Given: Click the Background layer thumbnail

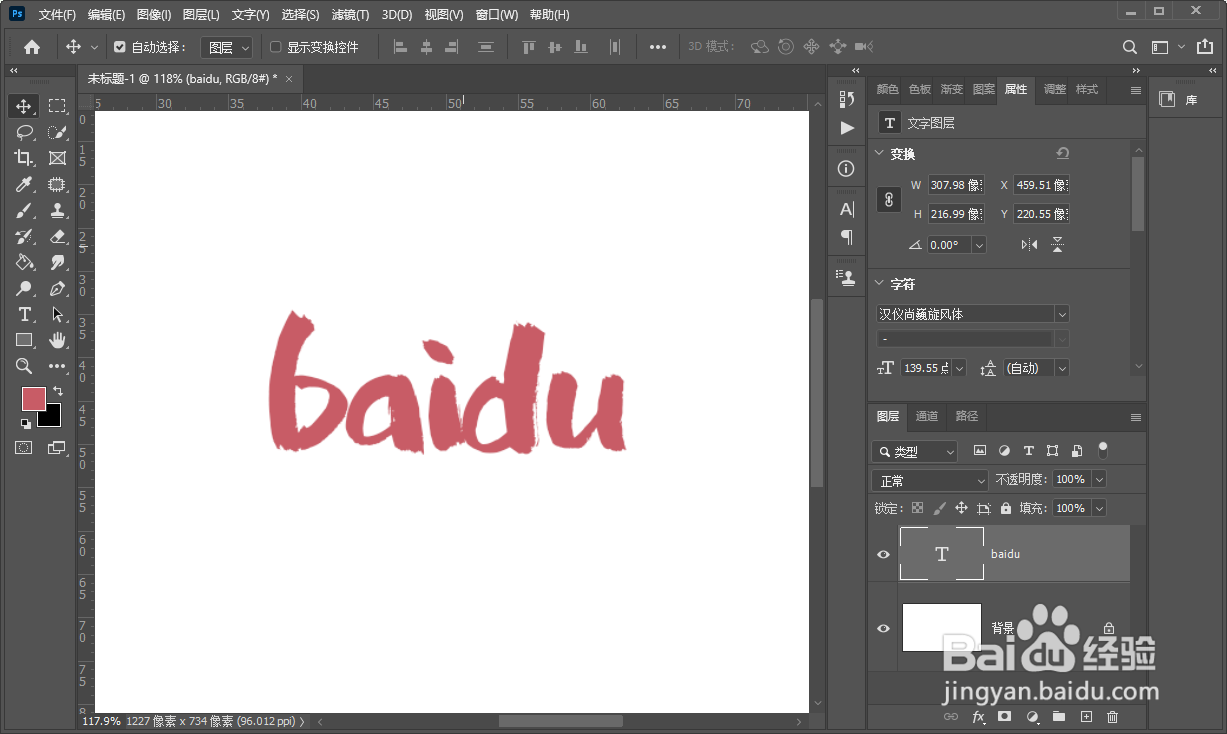Looking at the screenshot, I should [942, 627].
